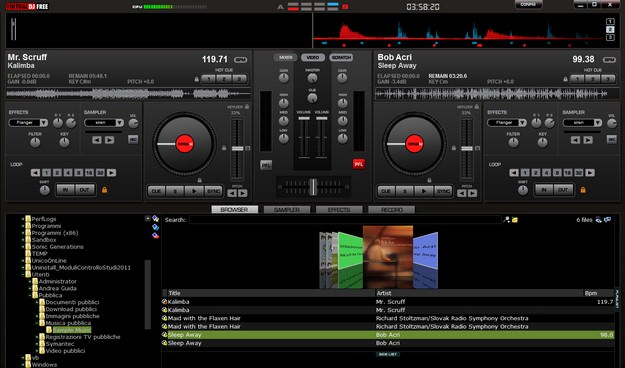625x368 pixels.
Task: Click left deck loop halve left arrow
Action: point(35,173)
